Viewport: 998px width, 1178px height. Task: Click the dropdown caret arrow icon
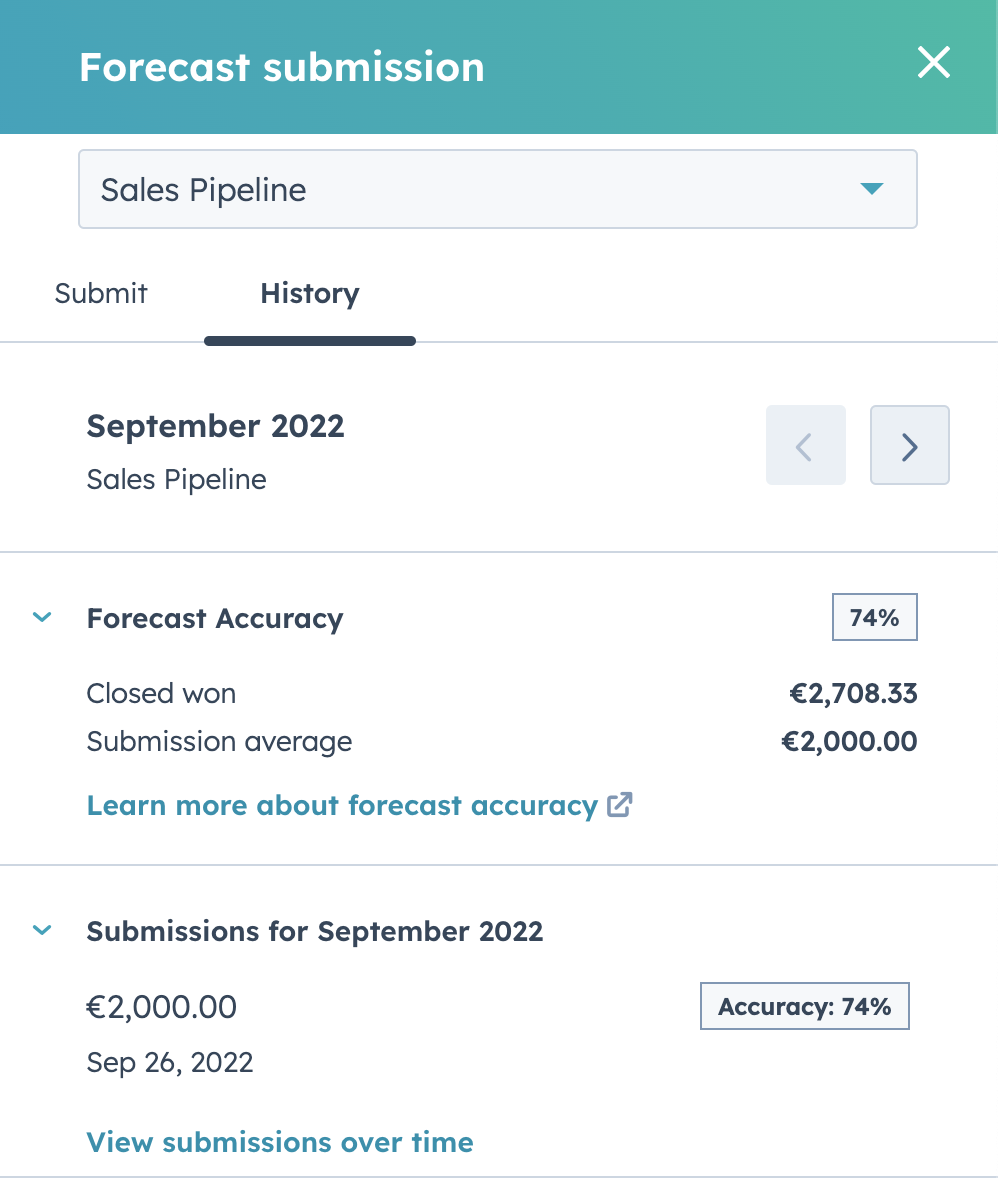pos(872,189)
